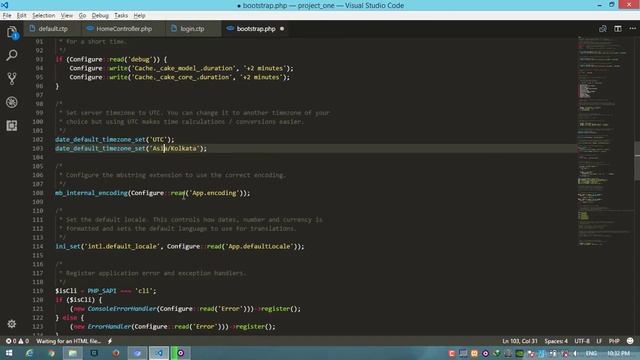Switch to the default.ctp tab
This screenshot has height=360, width=640.
[x=53, y=29]
